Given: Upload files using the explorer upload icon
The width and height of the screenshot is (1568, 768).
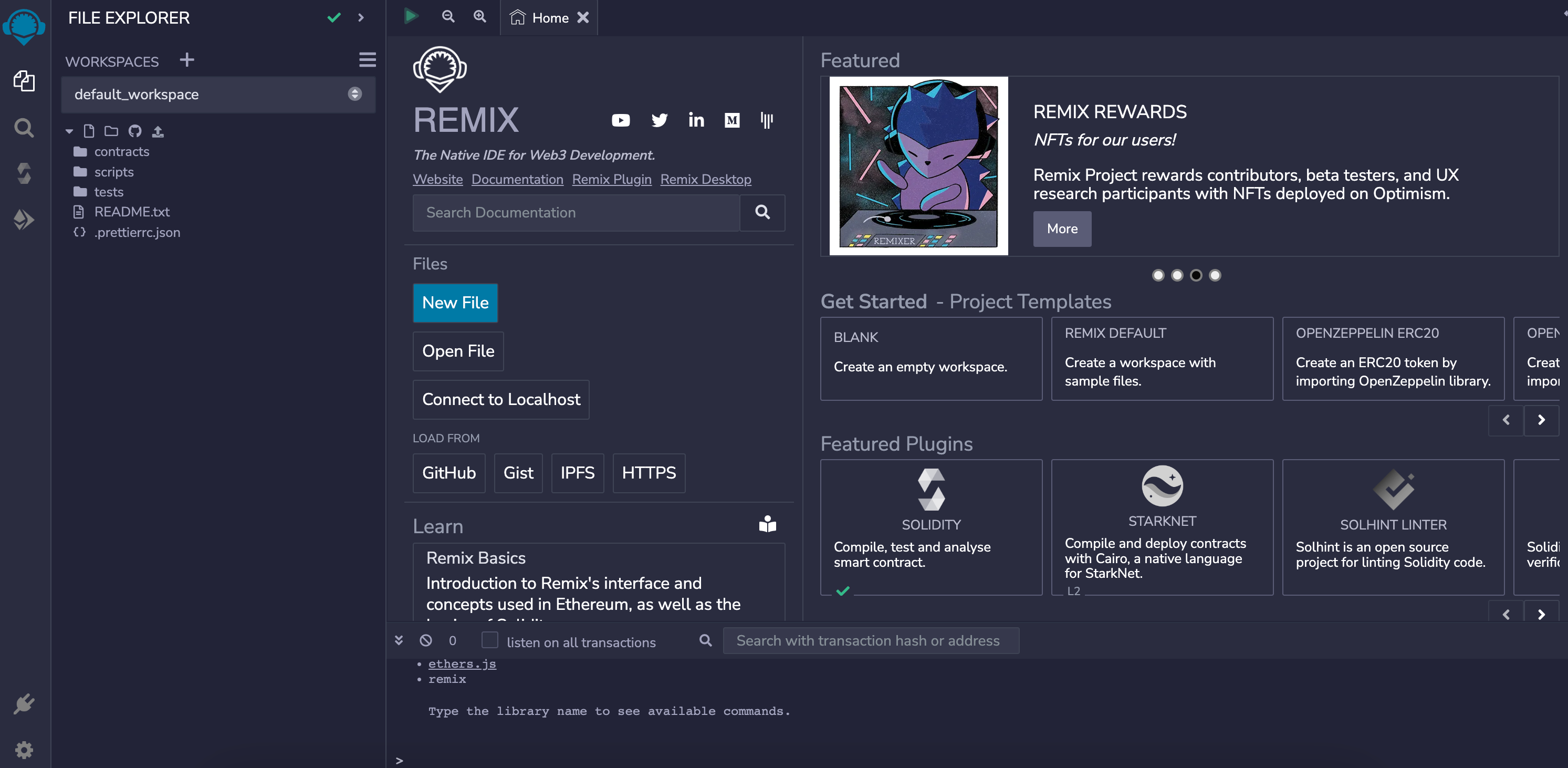Looking at the screenshot, I should coord(158,131).
